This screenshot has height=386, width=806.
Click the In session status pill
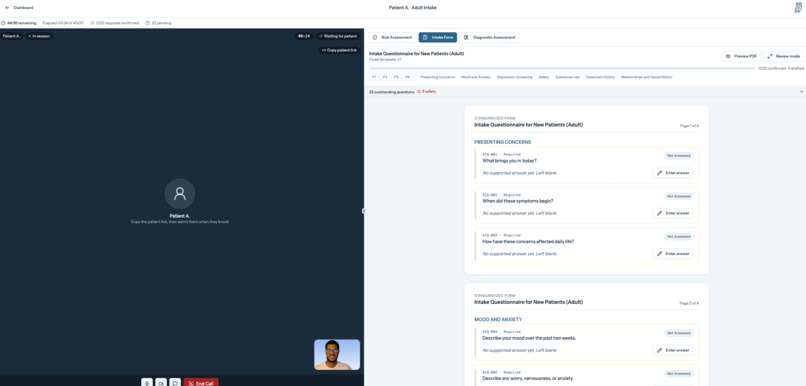[39, 36]
